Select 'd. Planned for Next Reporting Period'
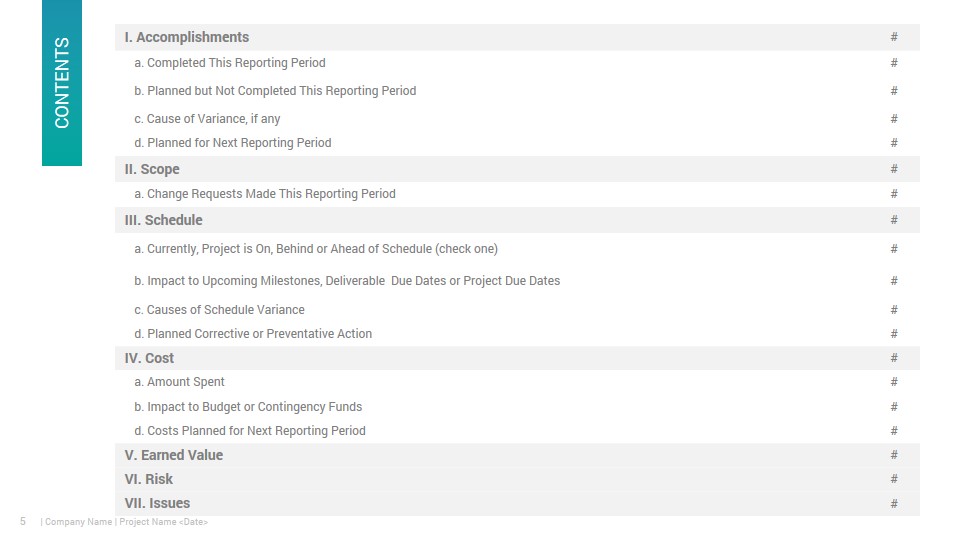This screenshot has width=960, height=540. (x=233, y=143)
